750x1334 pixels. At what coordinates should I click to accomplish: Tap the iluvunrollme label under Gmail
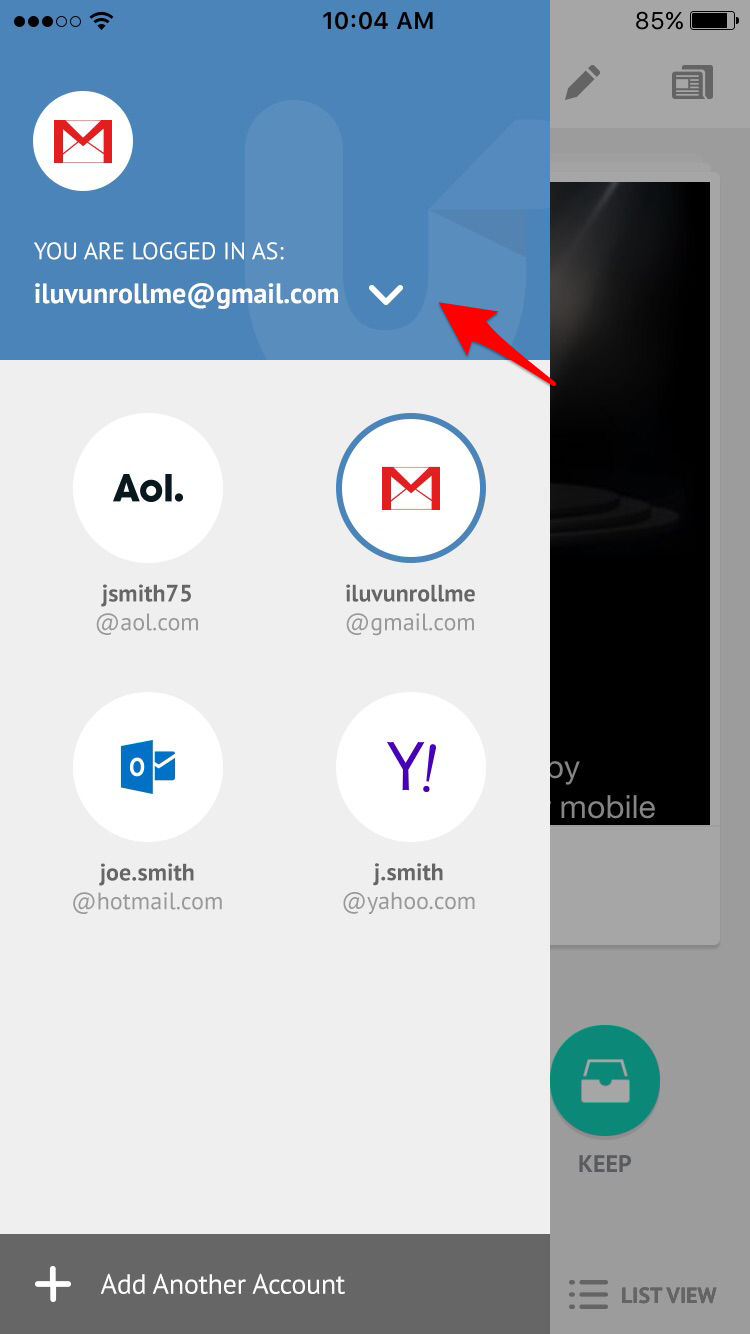tap(410, 593)
